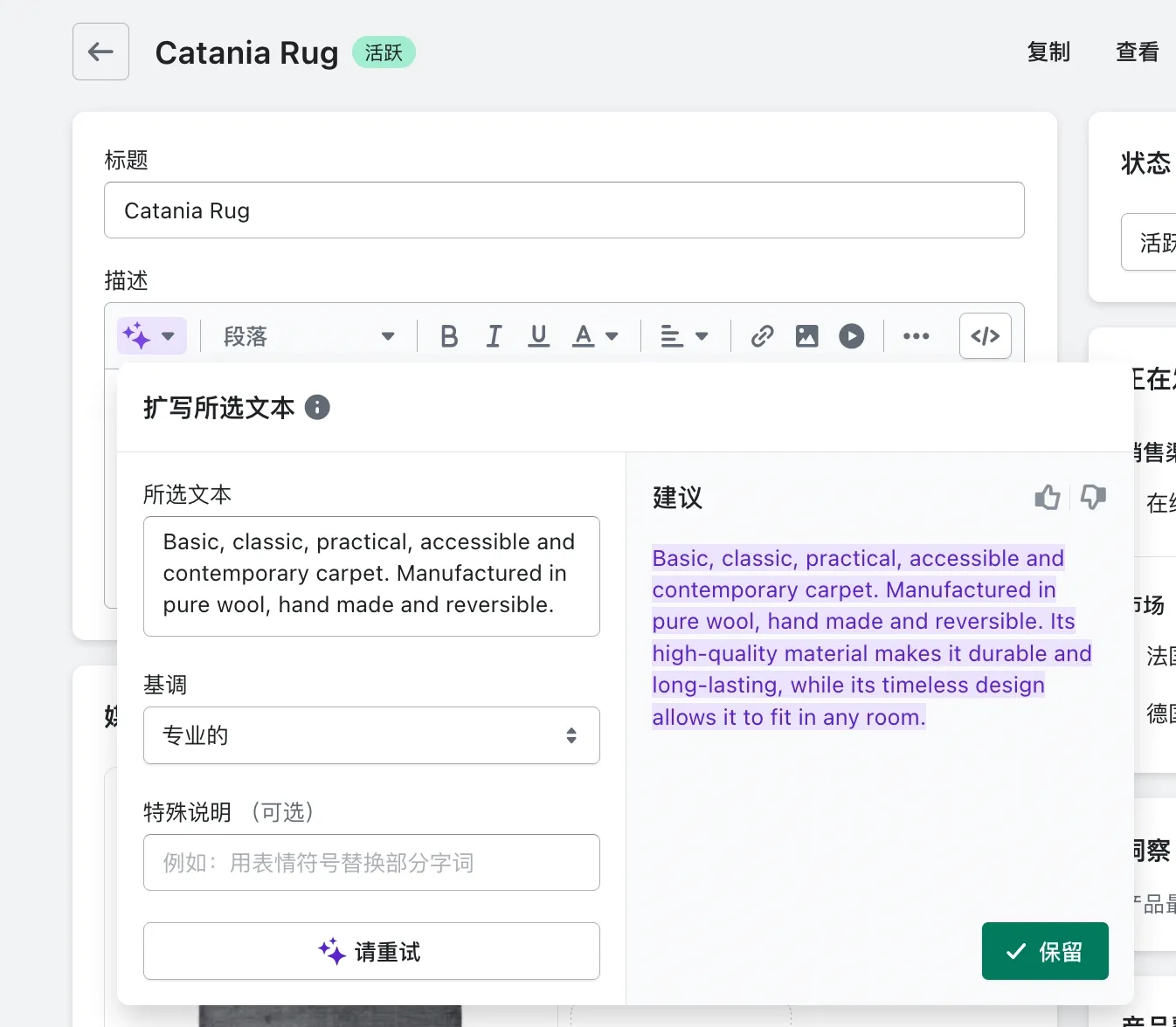This screenshot has height=1027, width=1176.
Task: Insert an image into the description
Action: pyautogui.click(x=806, y=335)
